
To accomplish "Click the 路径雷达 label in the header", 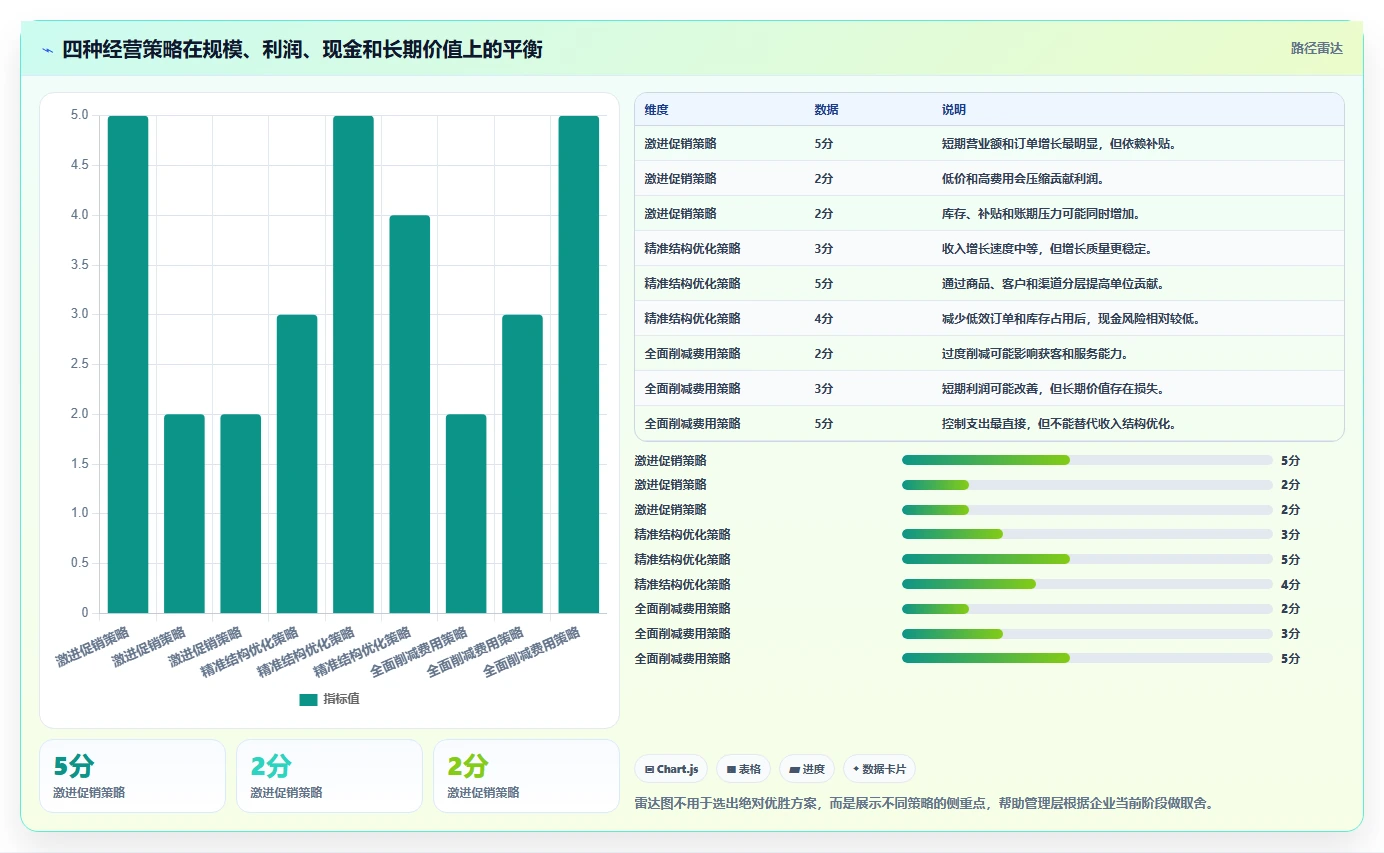I will 1316,48.
